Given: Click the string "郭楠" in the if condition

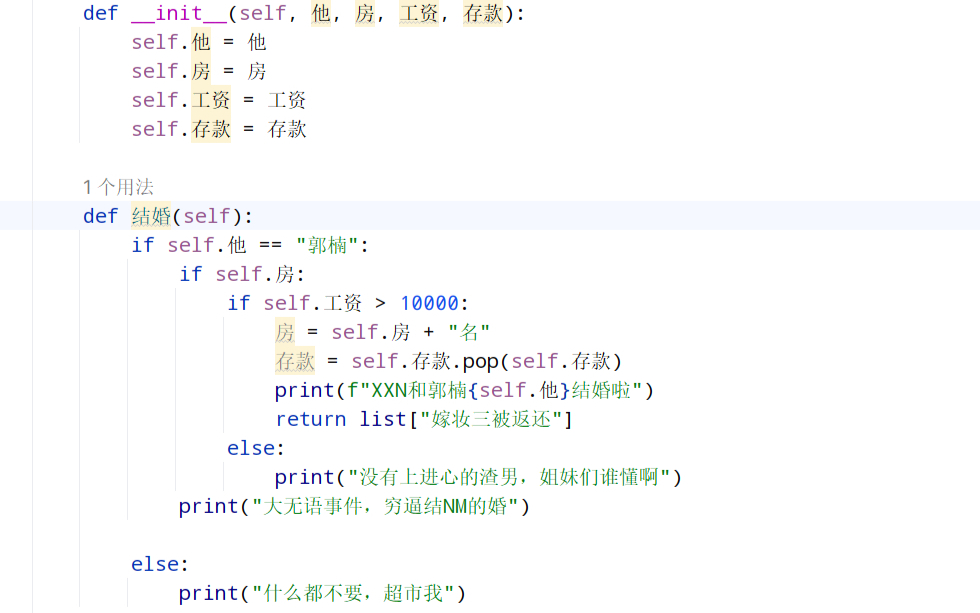Looking at the screenshot, I should tap(327, 245).
